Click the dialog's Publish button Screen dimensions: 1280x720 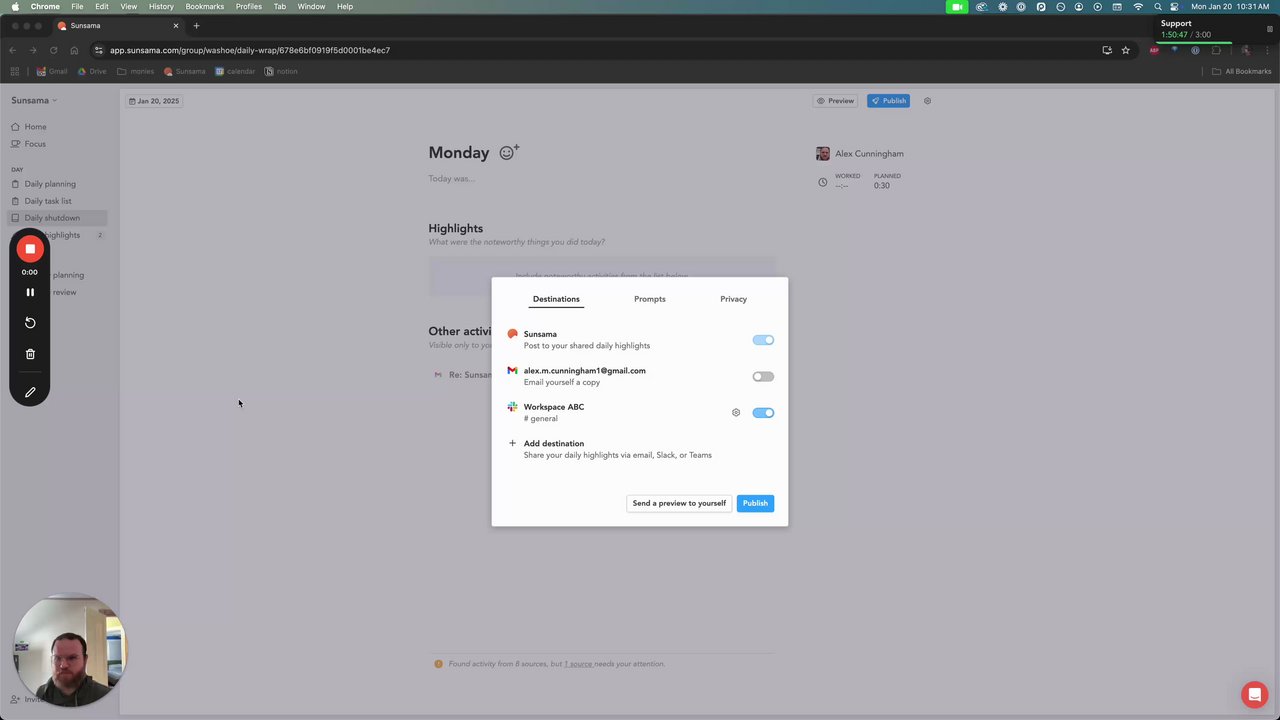tap(755, 503)
